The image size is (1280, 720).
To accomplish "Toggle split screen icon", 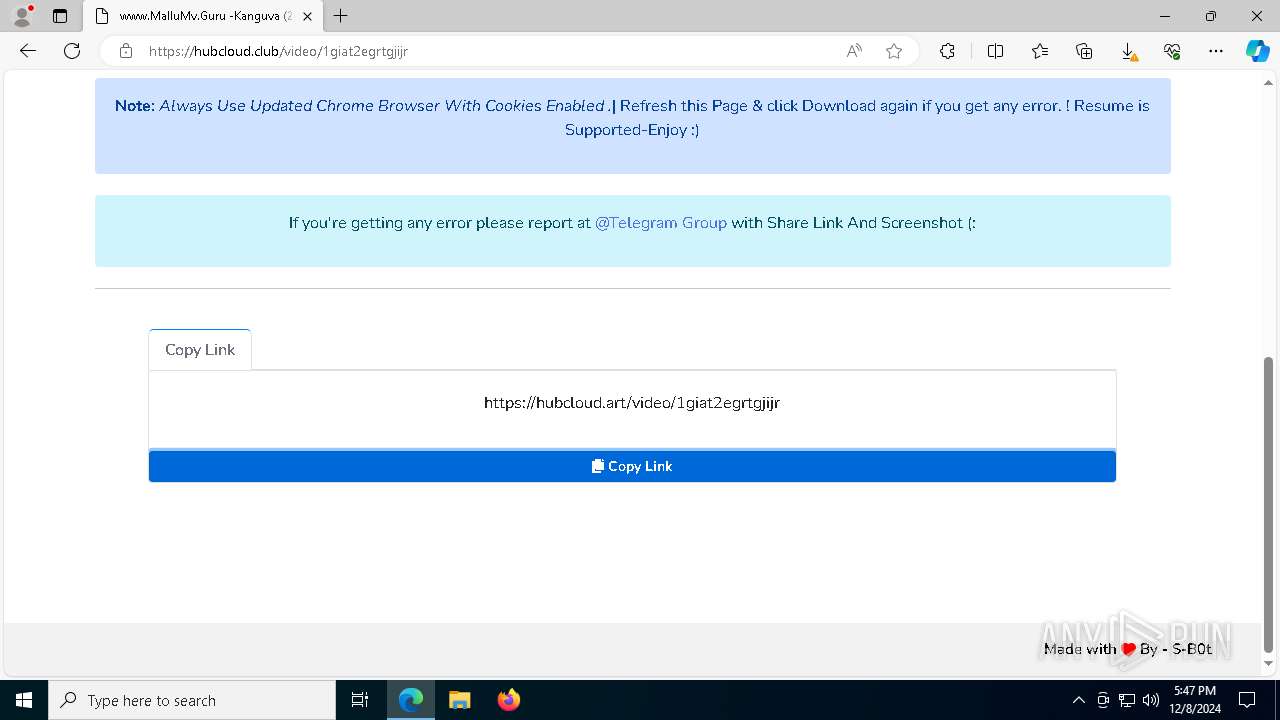I will [x=995, y=51].
